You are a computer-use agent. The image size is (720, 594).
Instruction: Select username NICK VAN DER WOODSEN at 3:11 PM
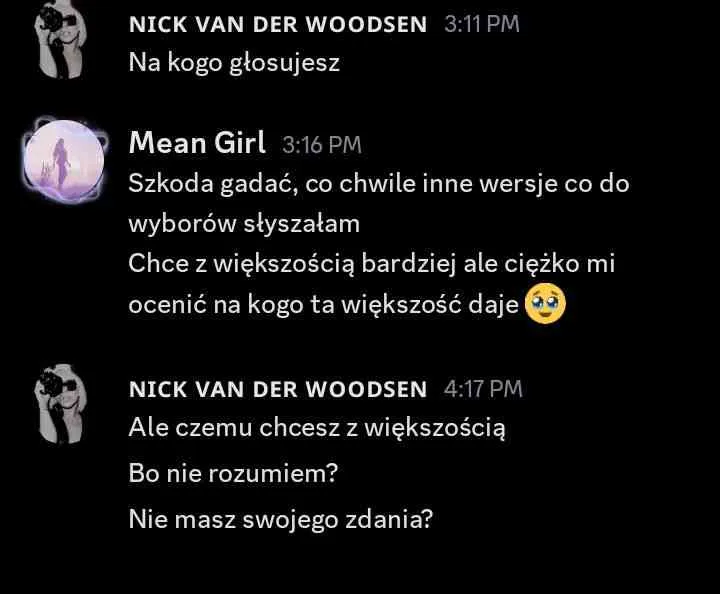pyautogui.click(x=278, y=24)
